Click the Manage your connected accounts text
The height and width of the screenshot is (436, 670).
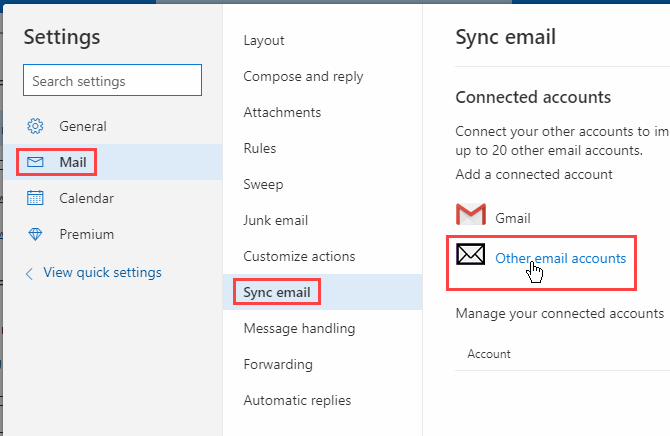[x=560, y=314]
